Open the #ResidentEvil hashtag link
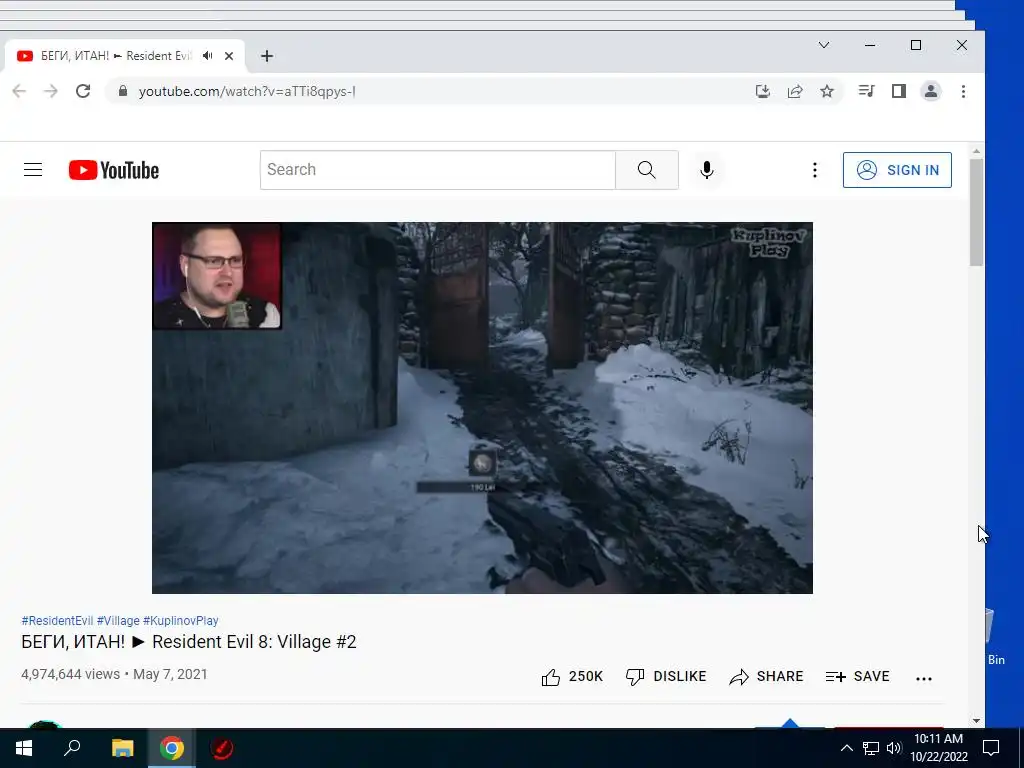The image size is (1024, 768). pos(57,620)
